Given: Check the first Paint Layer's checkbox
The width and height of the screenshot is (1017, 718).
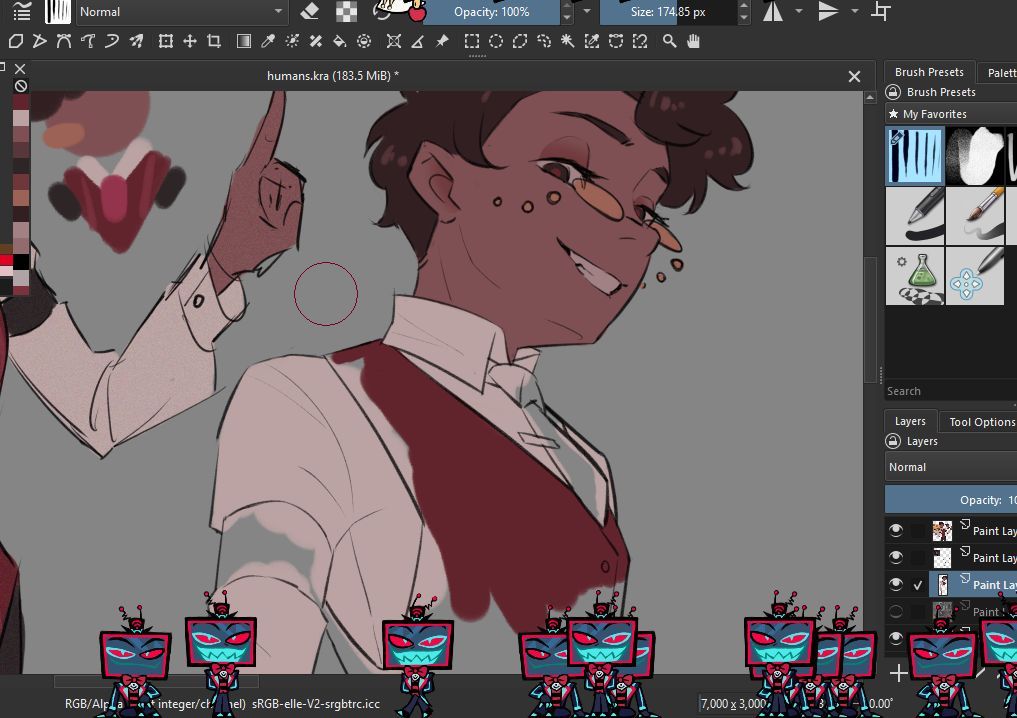Looking at the screenshot, I should click(918, 531).
